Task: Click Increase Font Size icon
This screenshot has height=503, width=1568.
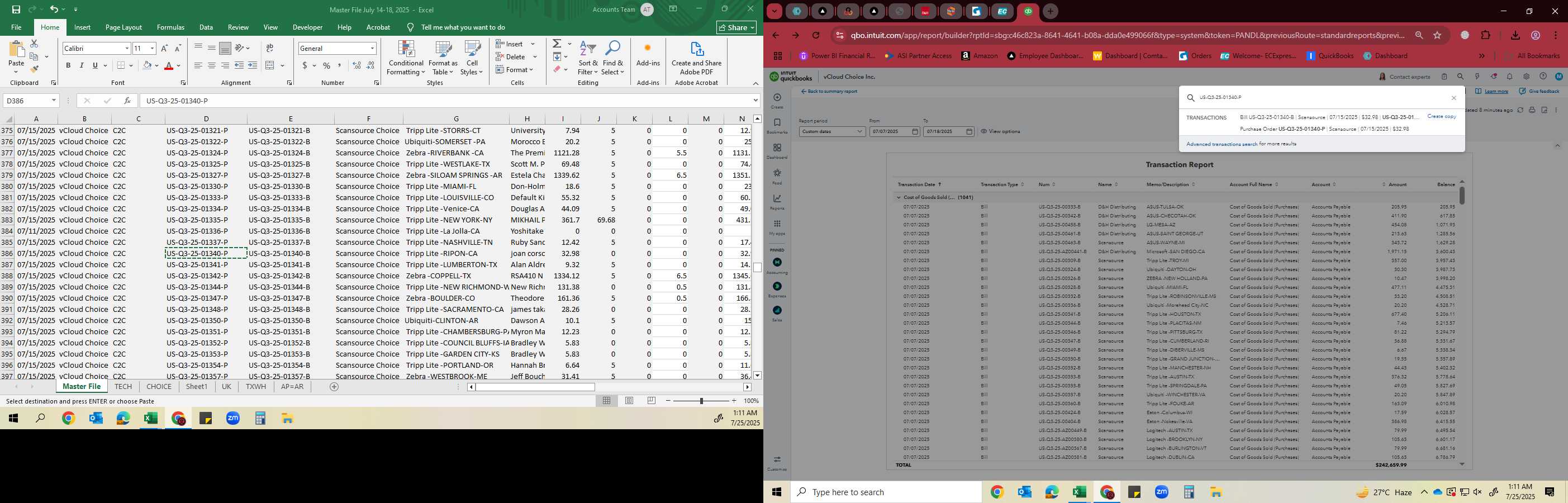Action: (164, 48)
